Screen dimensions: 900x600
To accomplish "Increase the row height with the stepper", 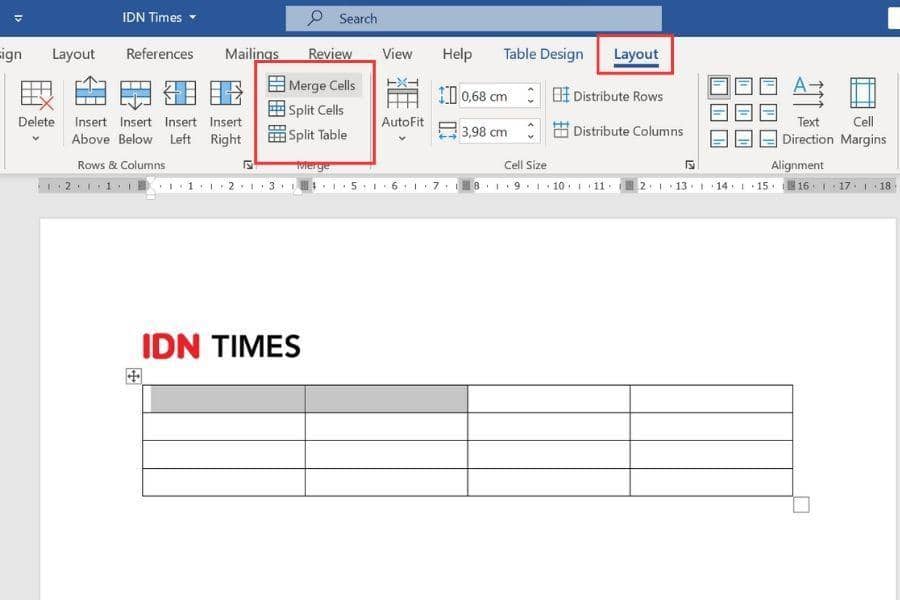I will 530,90.
